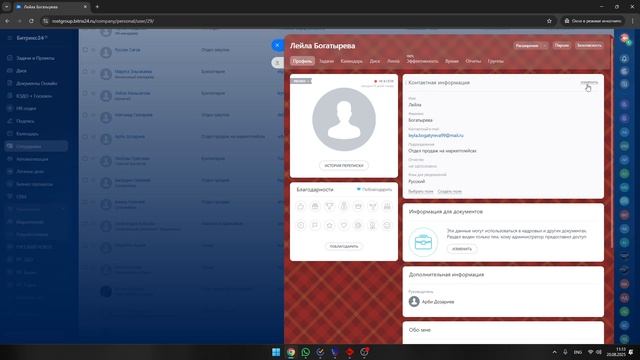Switch to the Профиль tab
The height and width of the screenshot is (360, 640).
302,61
